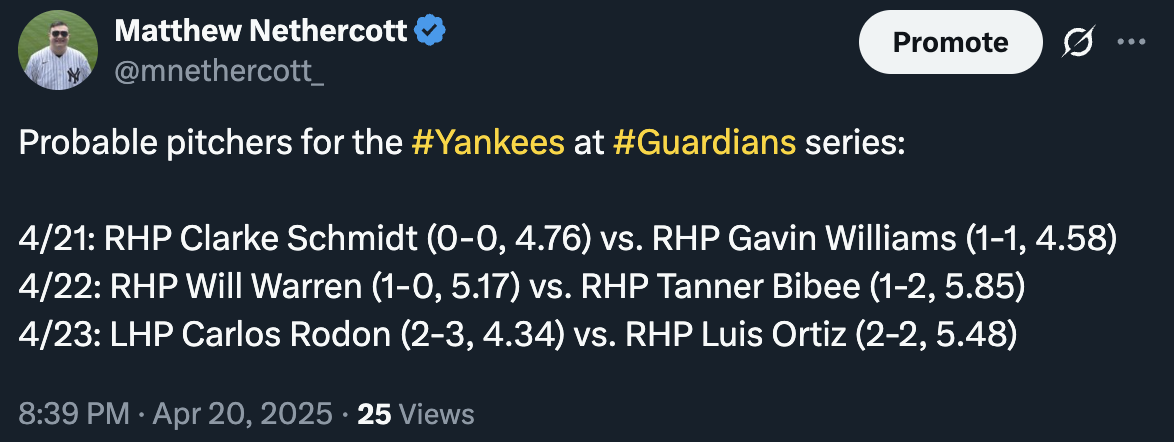Open Matthew Nethercott's profile avatar
1174x442 pixels.
point(58,50)
